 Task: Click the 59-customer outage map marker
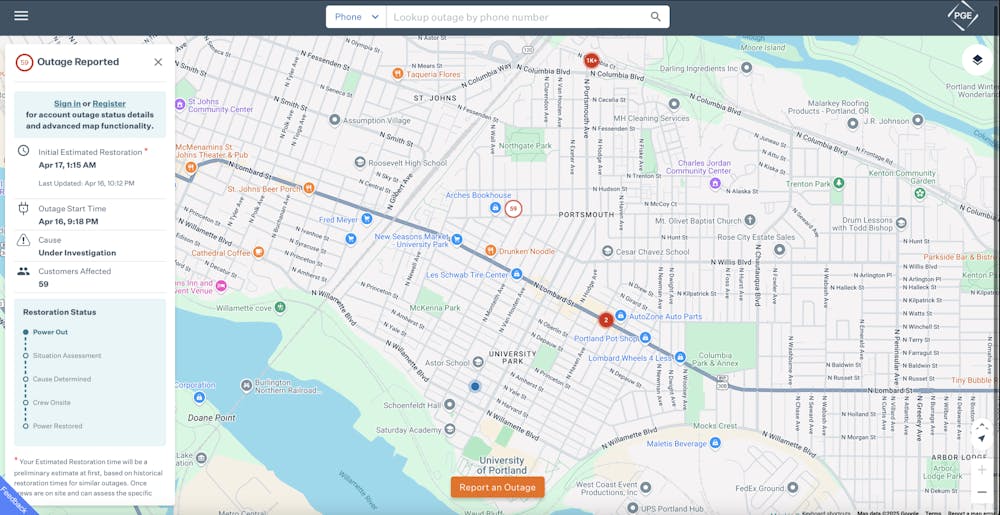(x=513, y=209)
